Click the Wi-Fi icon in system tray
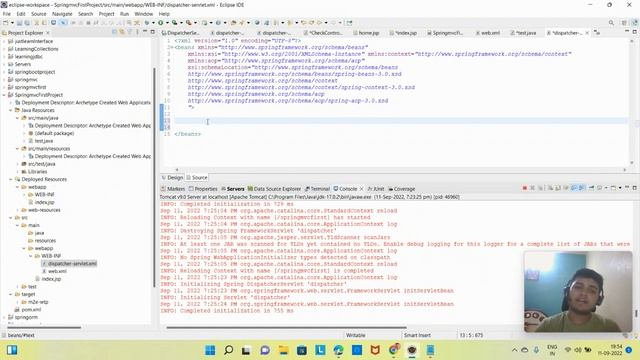This screenshot has height=360, width=640. 568,350
